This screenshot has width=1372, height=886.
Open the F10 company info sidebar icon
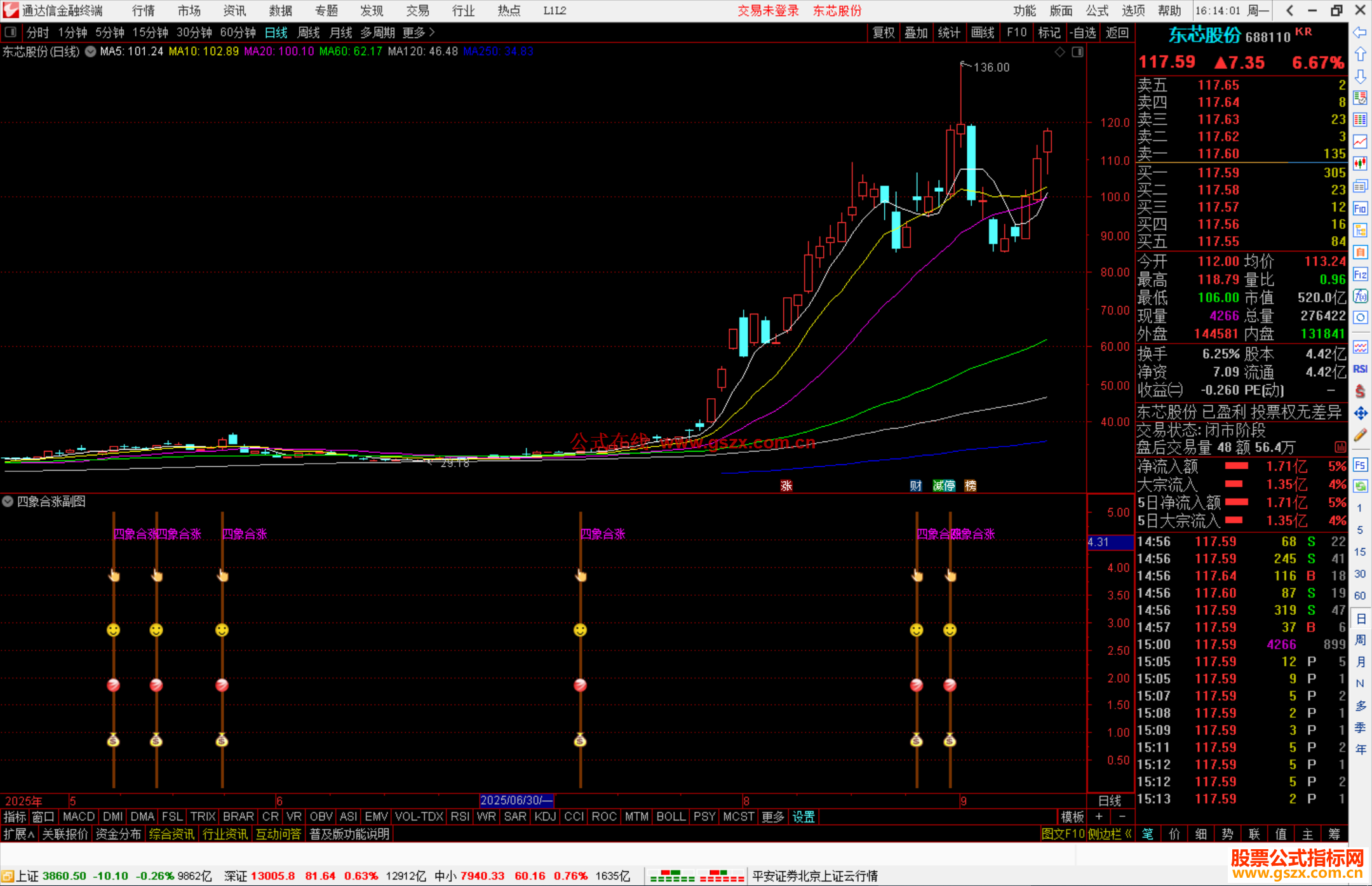(x=1360, y=208)
